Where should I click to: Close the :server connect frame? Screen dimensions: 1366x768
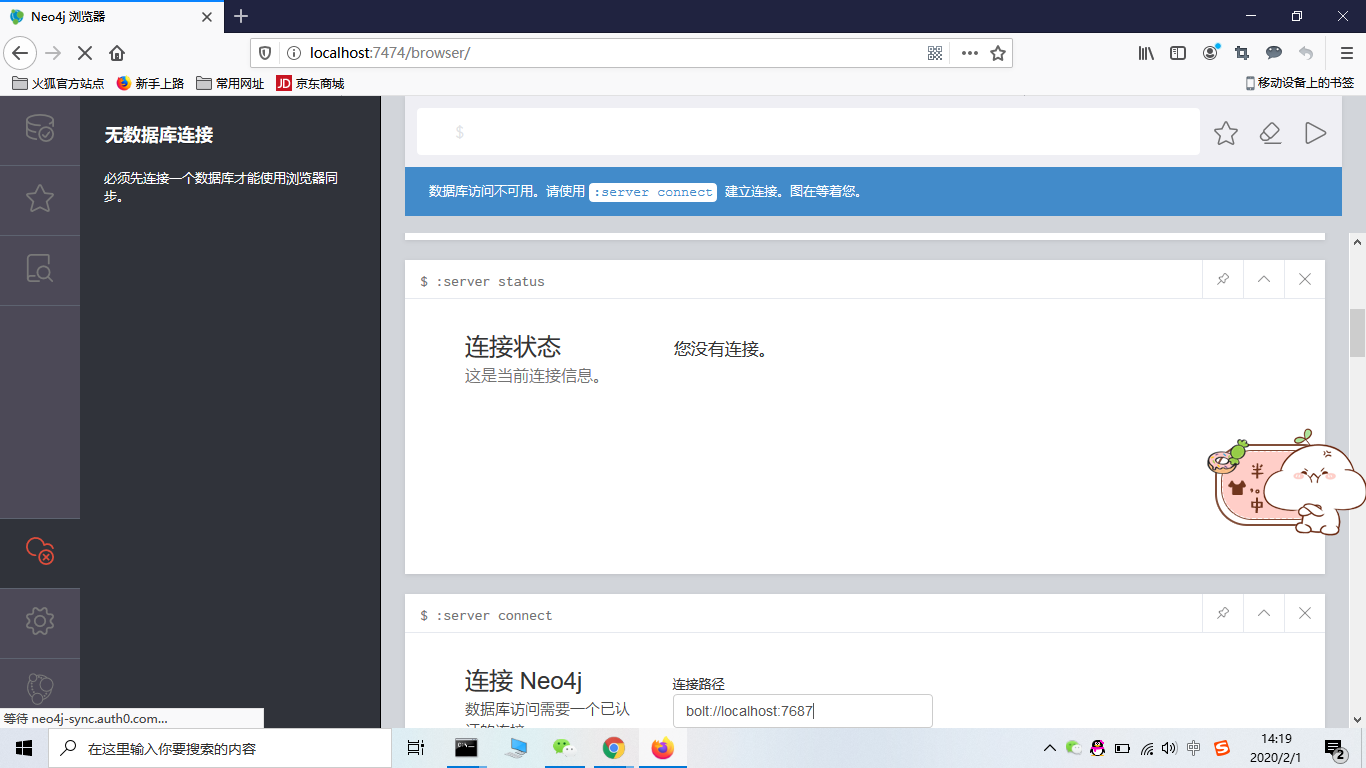pyautogui.click(x=1305, y=614)
